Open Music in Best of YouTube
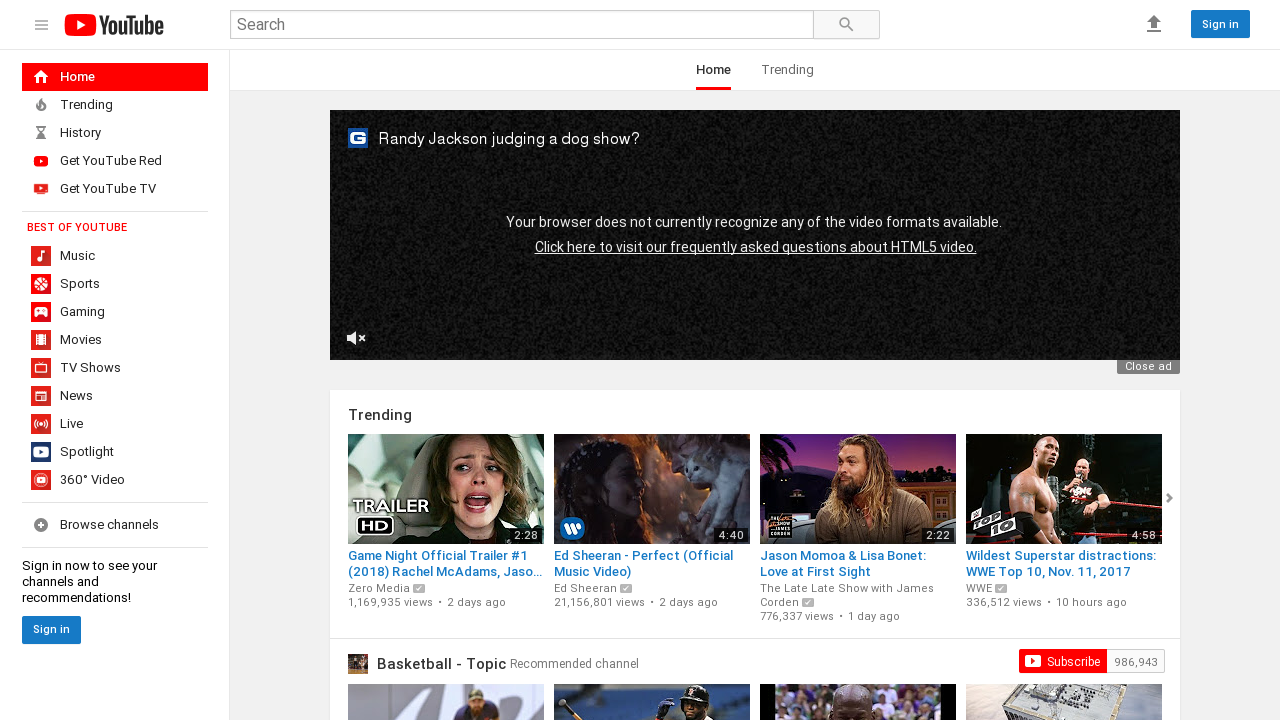Image resolution: width=1280 pixels, height=720 pixels. [x=115, y=256]
